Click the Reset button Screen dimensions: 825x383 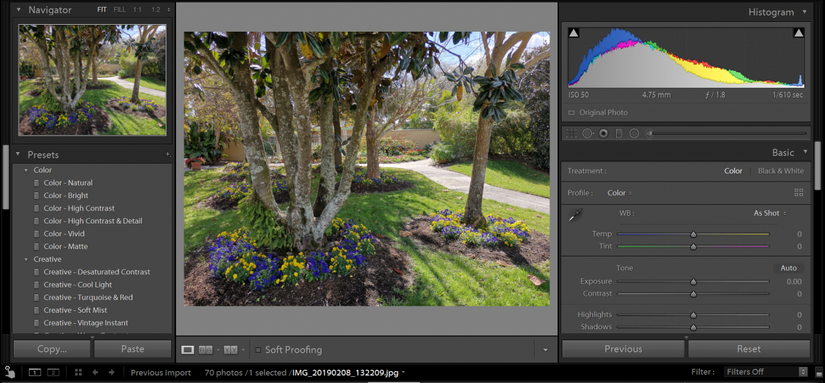click(x=749, y=349)
